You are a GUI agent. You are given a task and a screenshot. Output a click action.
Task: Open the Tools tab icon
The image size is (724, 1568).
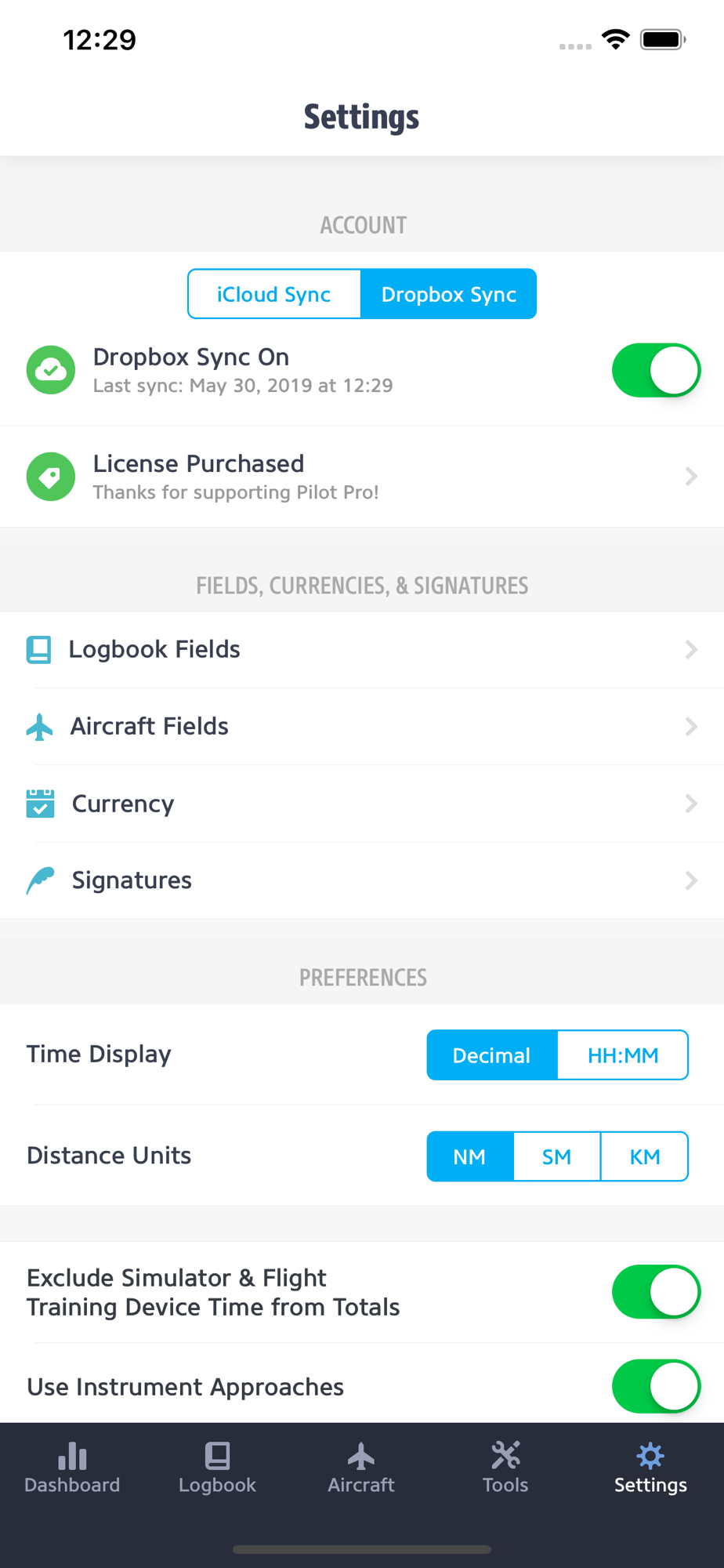pyautogui.click(x=505, y=1457)
